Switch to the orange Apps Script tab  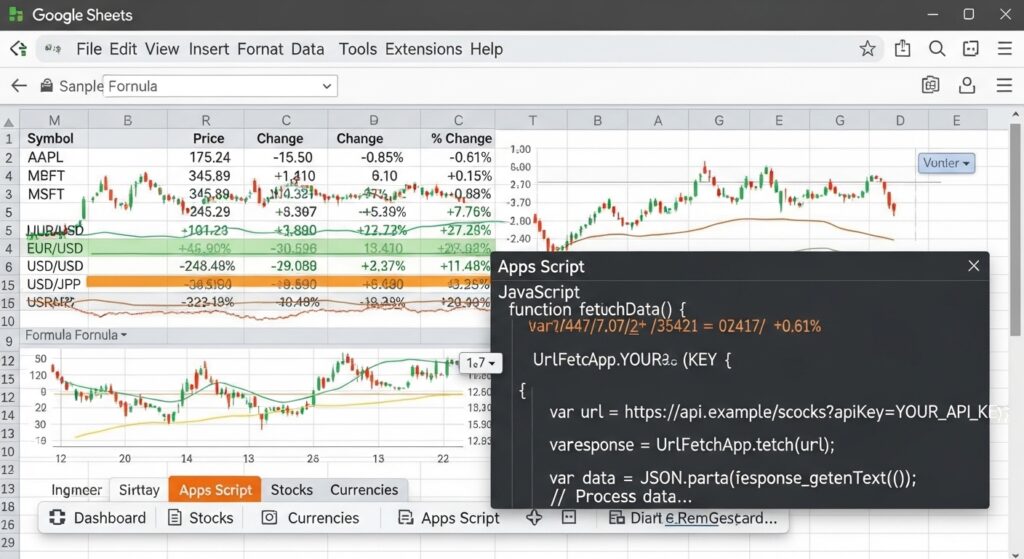click(215, 490)
